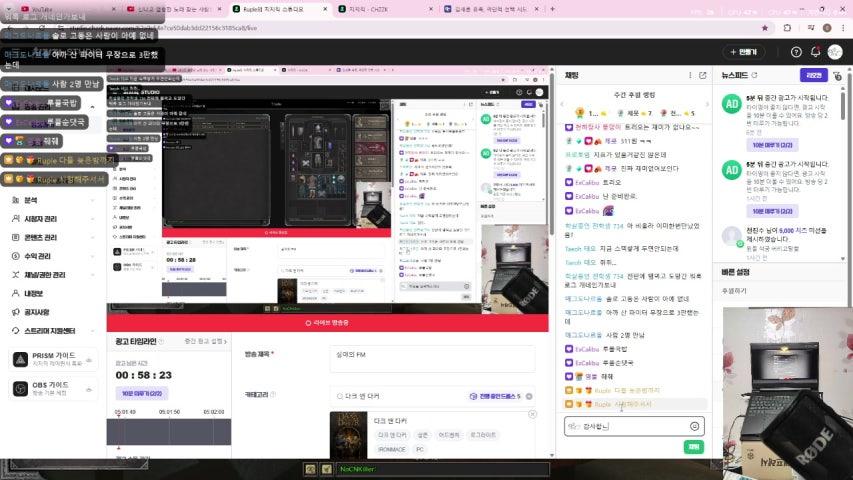Viewport: 853px width, 480px height.
Task: Click the purple button in 뉴스피드 header
Action: click(x=813, y=75)
